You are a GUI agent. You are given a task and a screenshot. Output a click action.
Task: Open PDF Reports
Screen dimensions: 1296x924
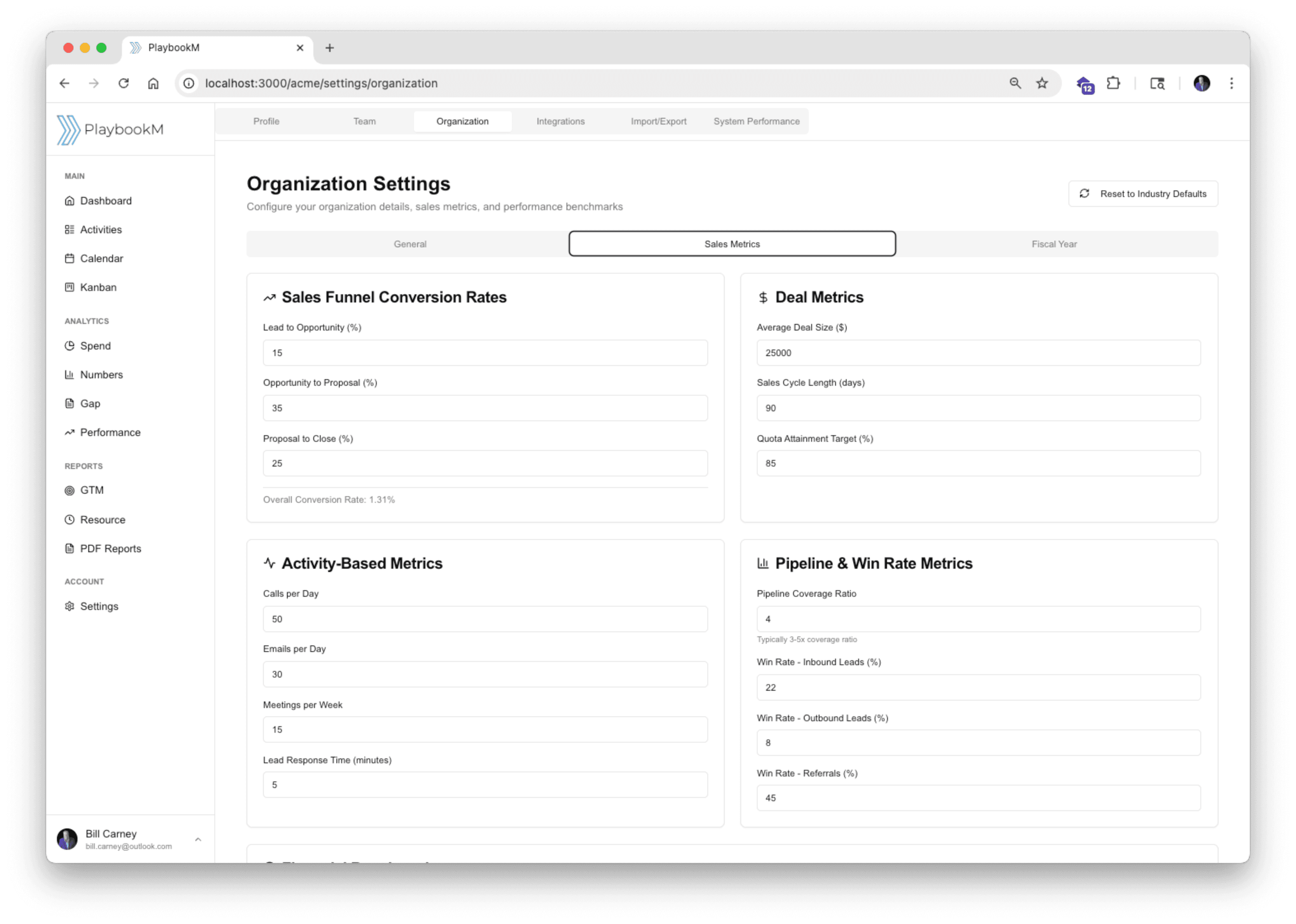(110, 549)
